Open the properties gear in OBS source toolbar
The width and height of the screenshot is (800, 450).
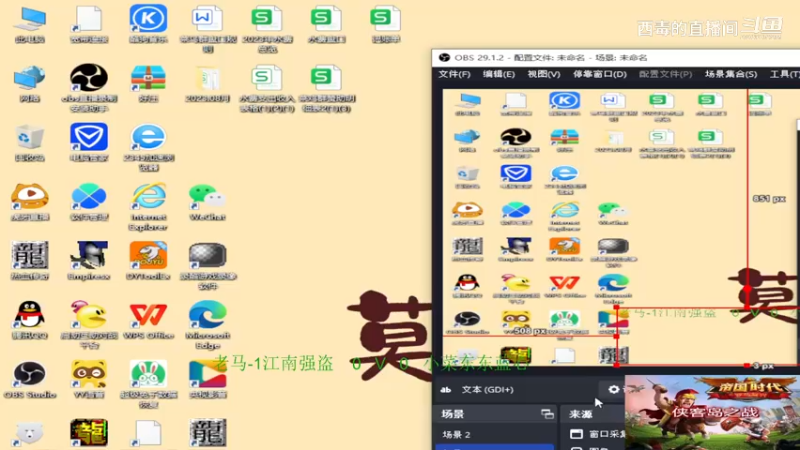[x=614, y=389]
